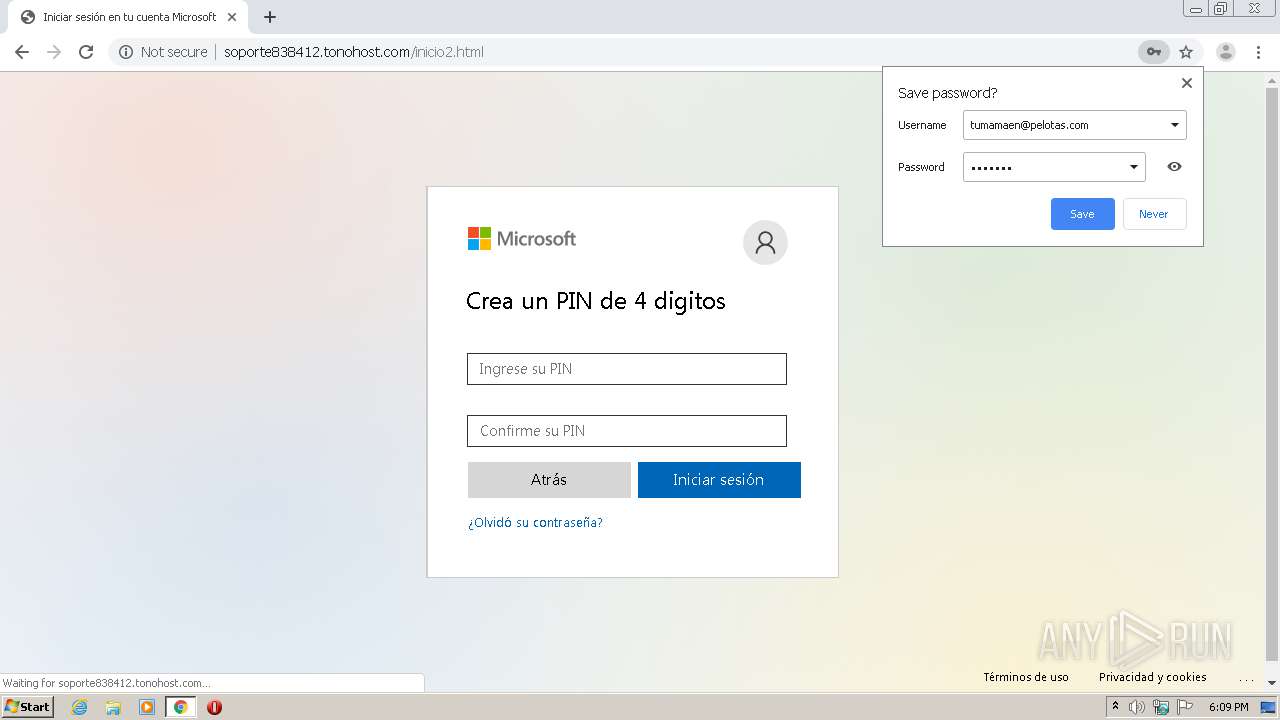The height and width of the screenshot is (720, 1280).
Task: Click the volume tray icon
Action: point(1137,707)
